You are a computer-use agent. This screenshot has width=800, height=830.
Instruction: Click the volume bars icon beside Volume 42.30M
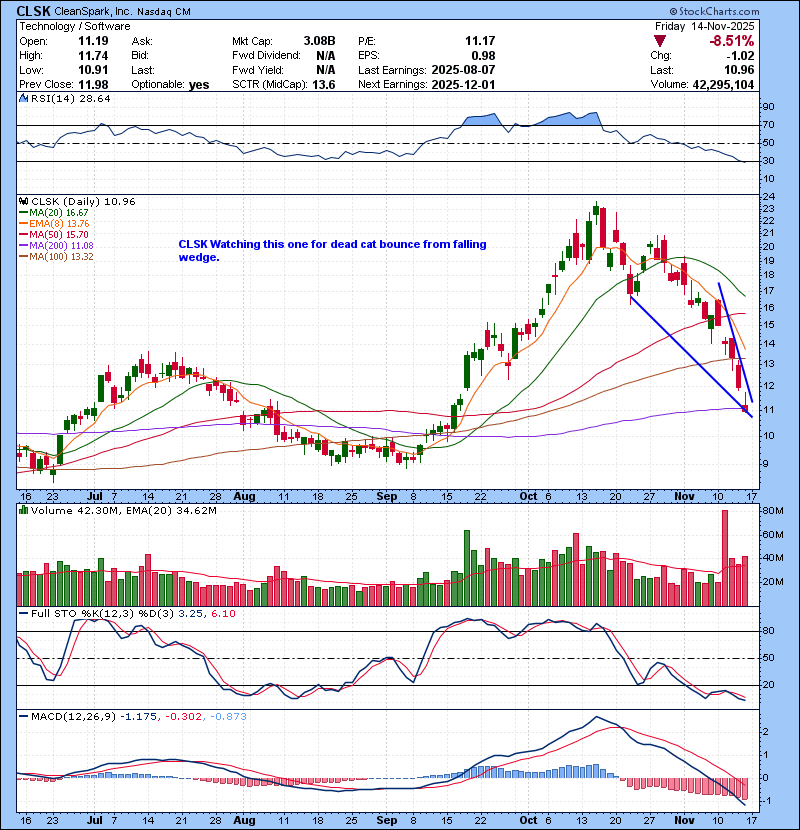(x=23, y=510)
